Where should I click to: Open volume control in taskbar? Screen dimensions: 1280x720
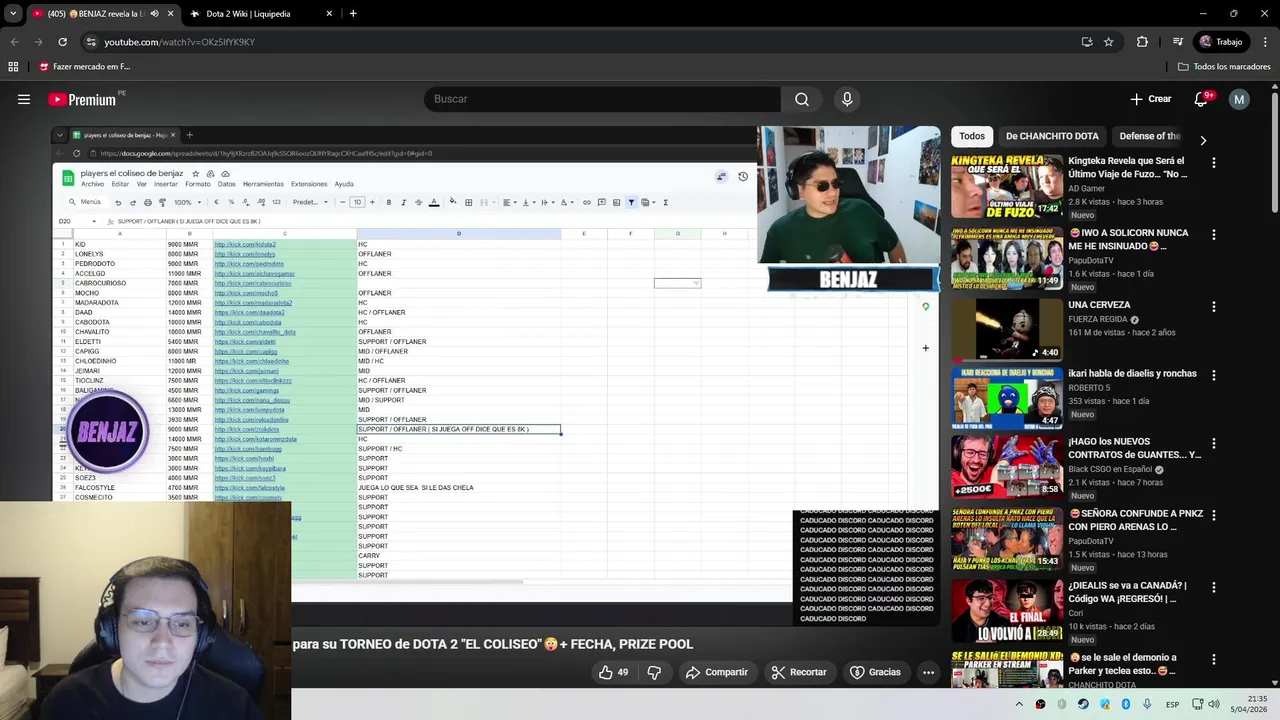tap(1214, 704)
